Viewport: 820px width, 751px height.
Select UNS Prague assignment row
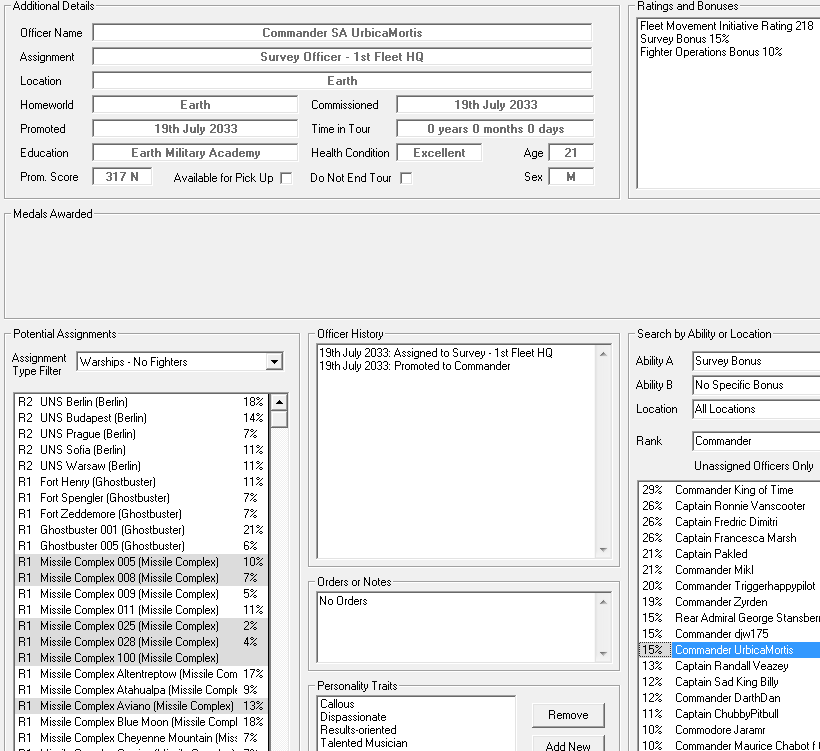[141, 434]
